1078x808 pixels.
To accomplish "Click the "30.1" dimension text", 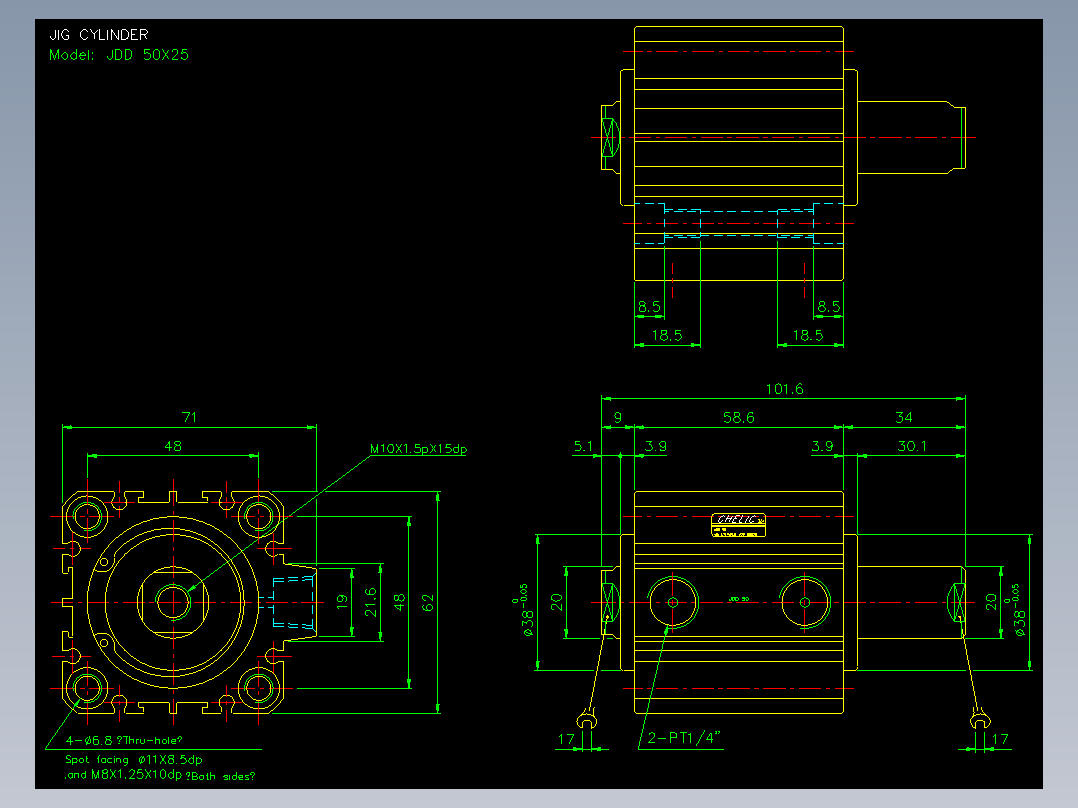I will tap(912, 446).
